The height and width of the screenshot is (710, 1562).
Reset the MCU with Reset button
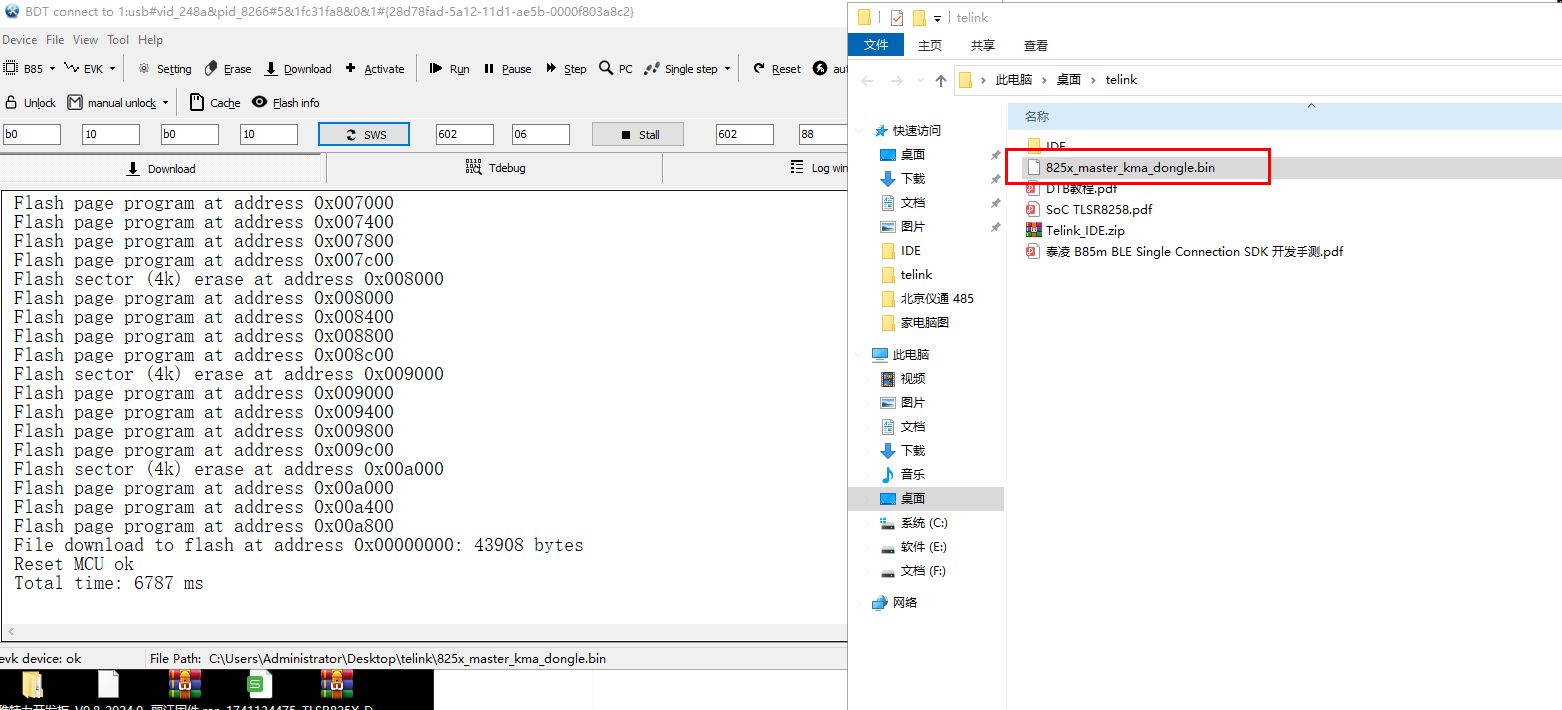[777, 69]
